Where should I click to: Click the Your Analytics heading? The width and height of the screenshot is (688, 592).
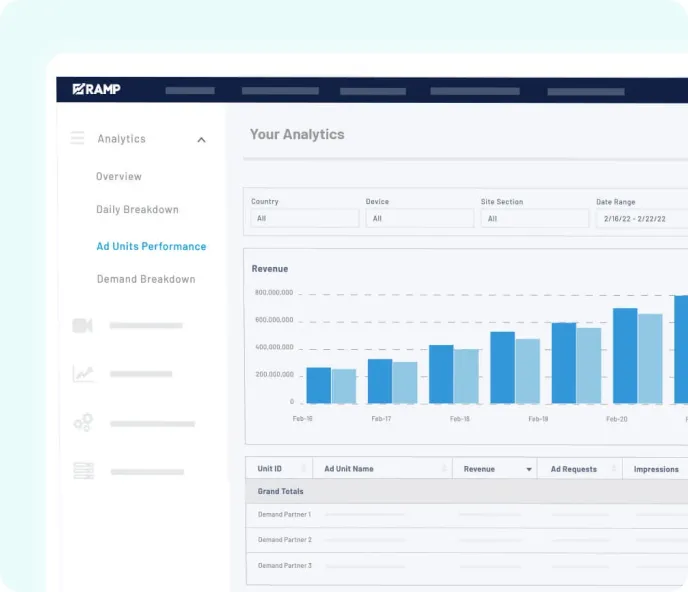click(x=297, y=134)
